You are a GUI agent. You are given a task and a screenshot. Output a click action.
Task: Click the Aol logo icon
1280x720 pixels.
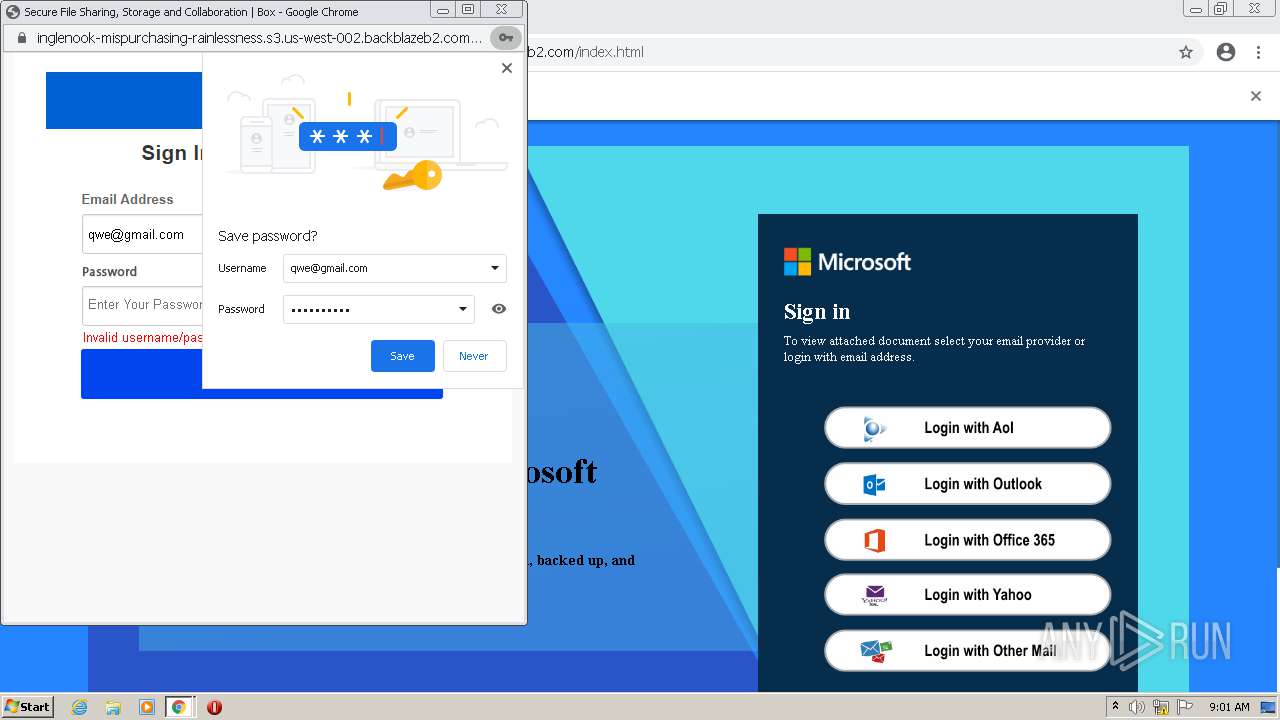coord(875,428)
